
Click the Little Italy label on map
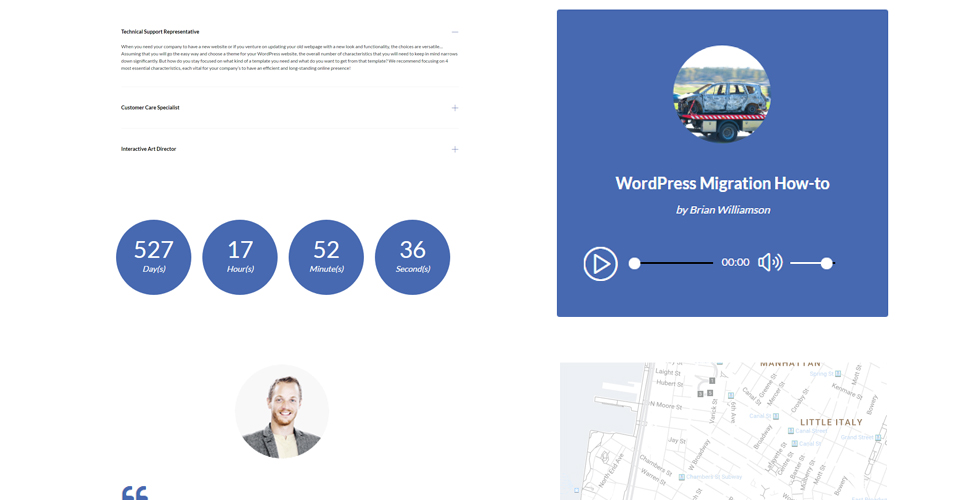[831, 422]
